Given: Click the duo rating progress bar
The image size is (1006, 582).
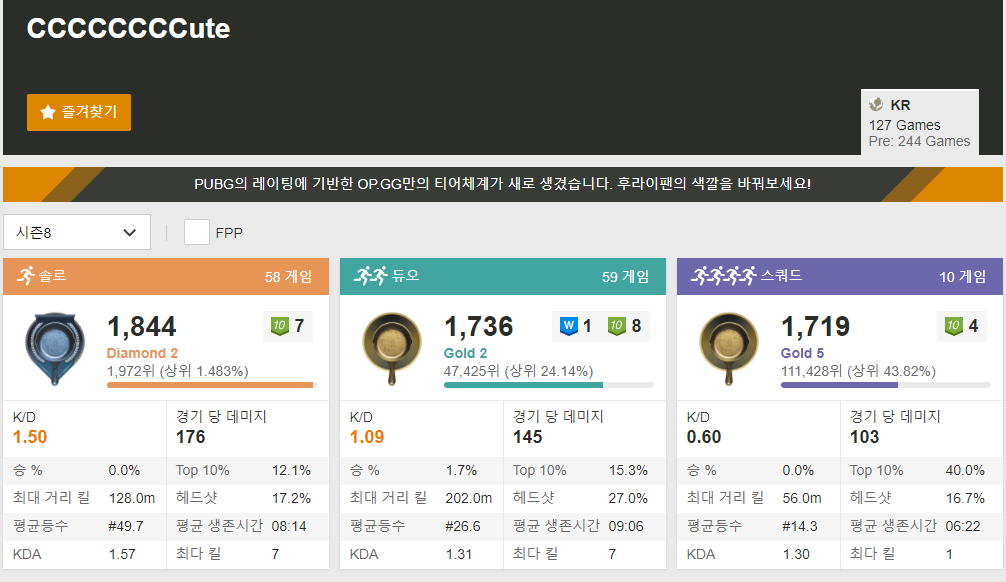Looking at the screenshot, I should [549, 385].
